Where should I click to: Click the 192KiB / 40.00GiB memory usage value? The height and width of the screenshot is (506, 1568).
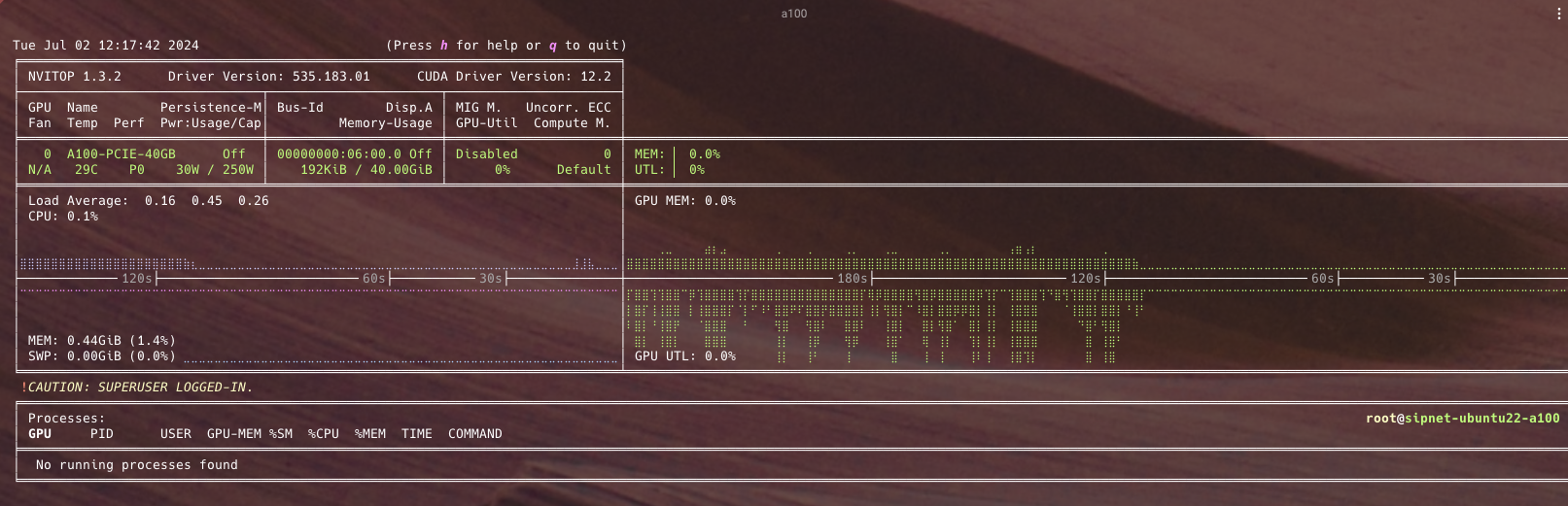(366, 170)
